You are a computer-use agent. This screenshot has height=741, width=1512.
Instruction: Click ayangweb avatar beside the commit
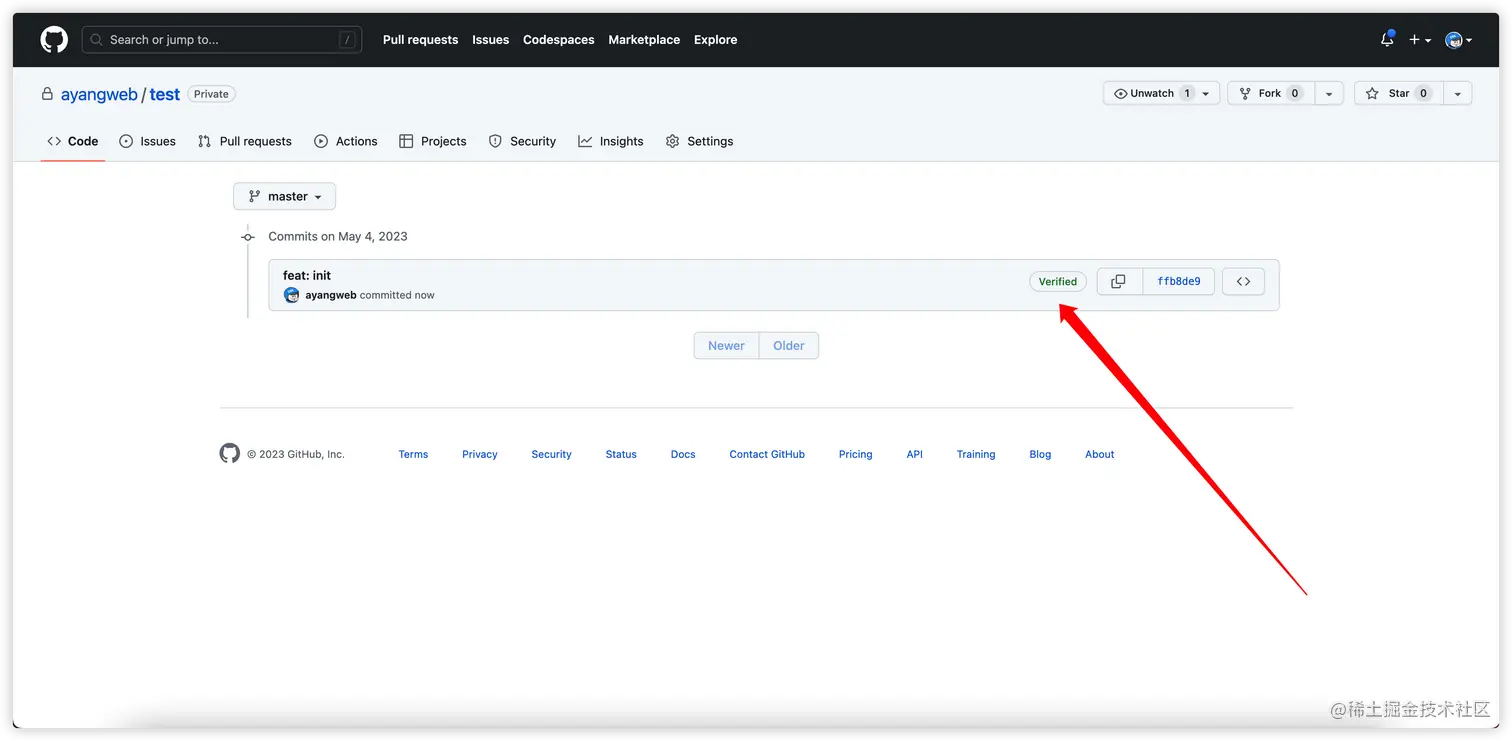click(x=292, y=295)
